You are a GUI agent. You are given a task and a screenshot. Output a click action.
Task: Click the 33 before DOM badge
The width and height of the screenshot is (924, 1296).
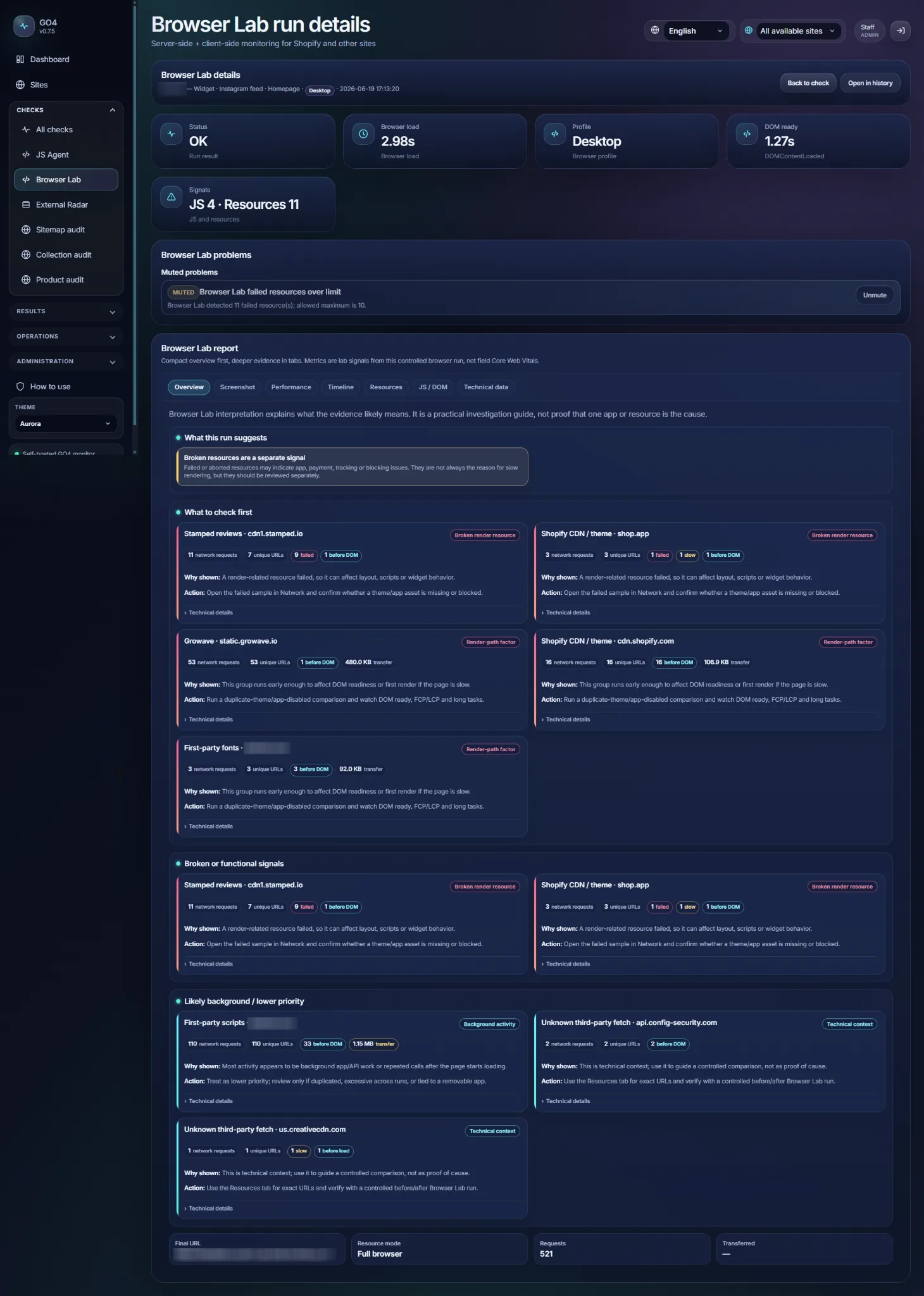(x=323, y=1044)
